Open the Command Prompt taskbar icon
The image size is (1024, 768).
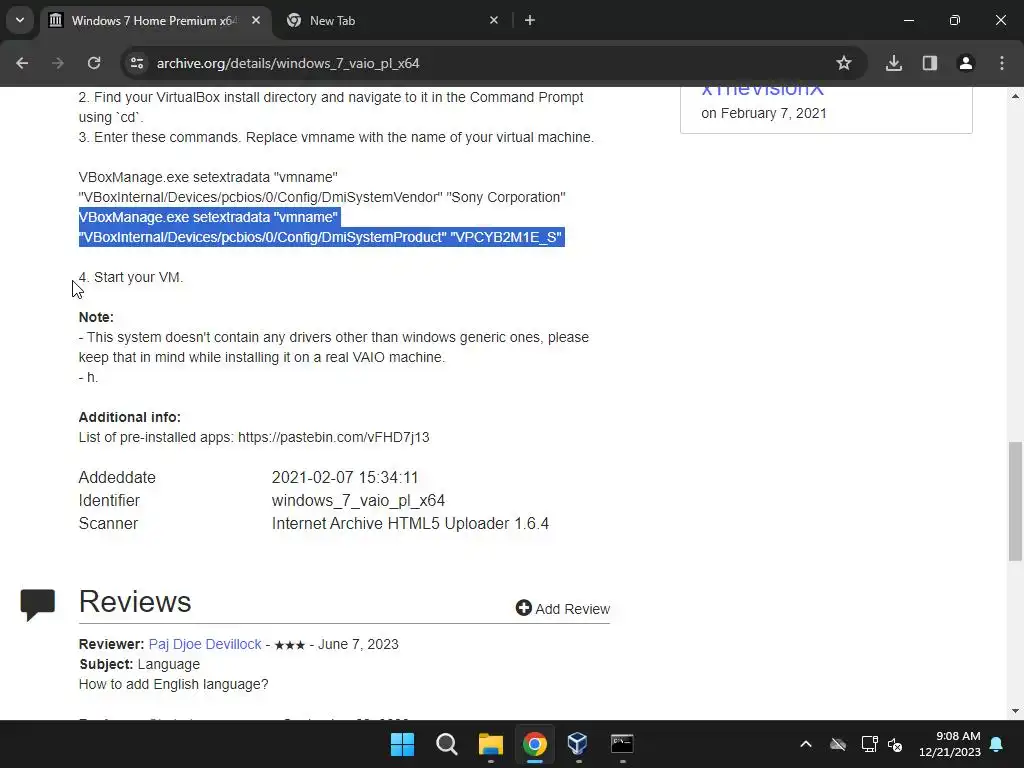pyautogui.click(x=622, y=744)
